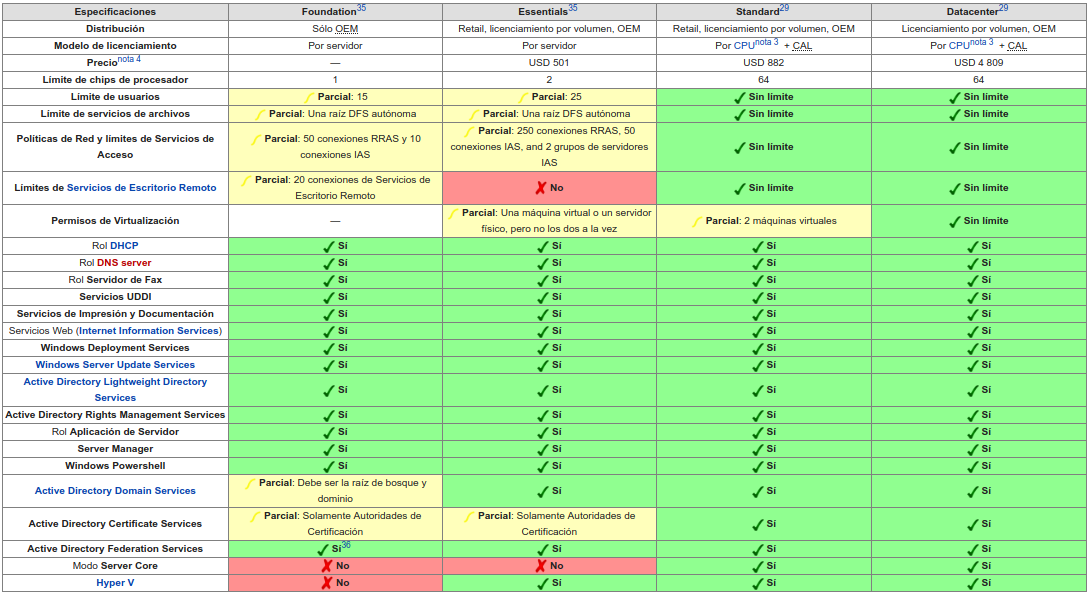The image size is (1088, 594).
Task: Click partial icon in Foundation Límite de usuarios cell
Action: 309,98
